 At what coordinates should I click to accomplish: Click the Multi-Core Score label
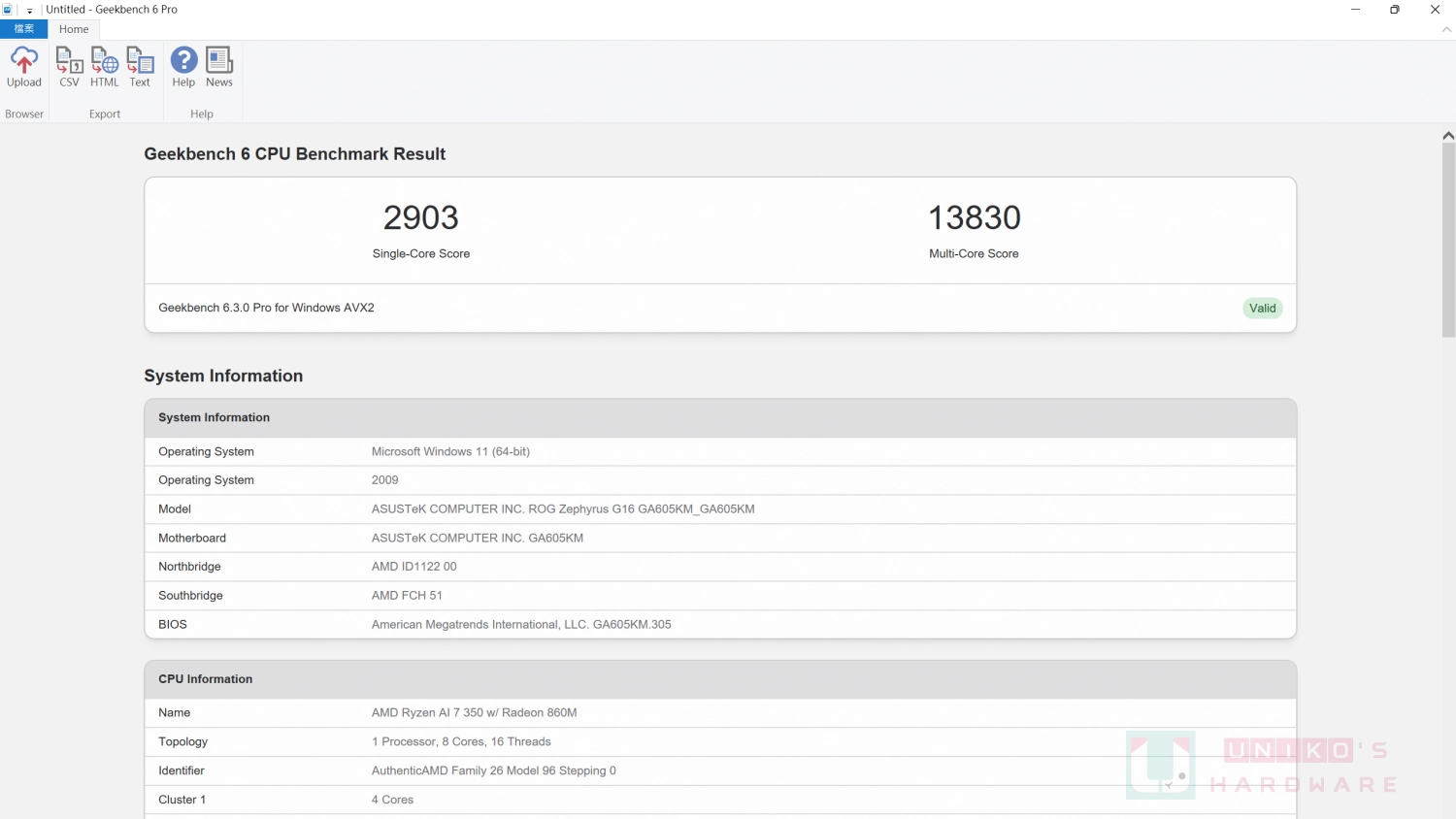pyautogui.click(x=974, y=253)
